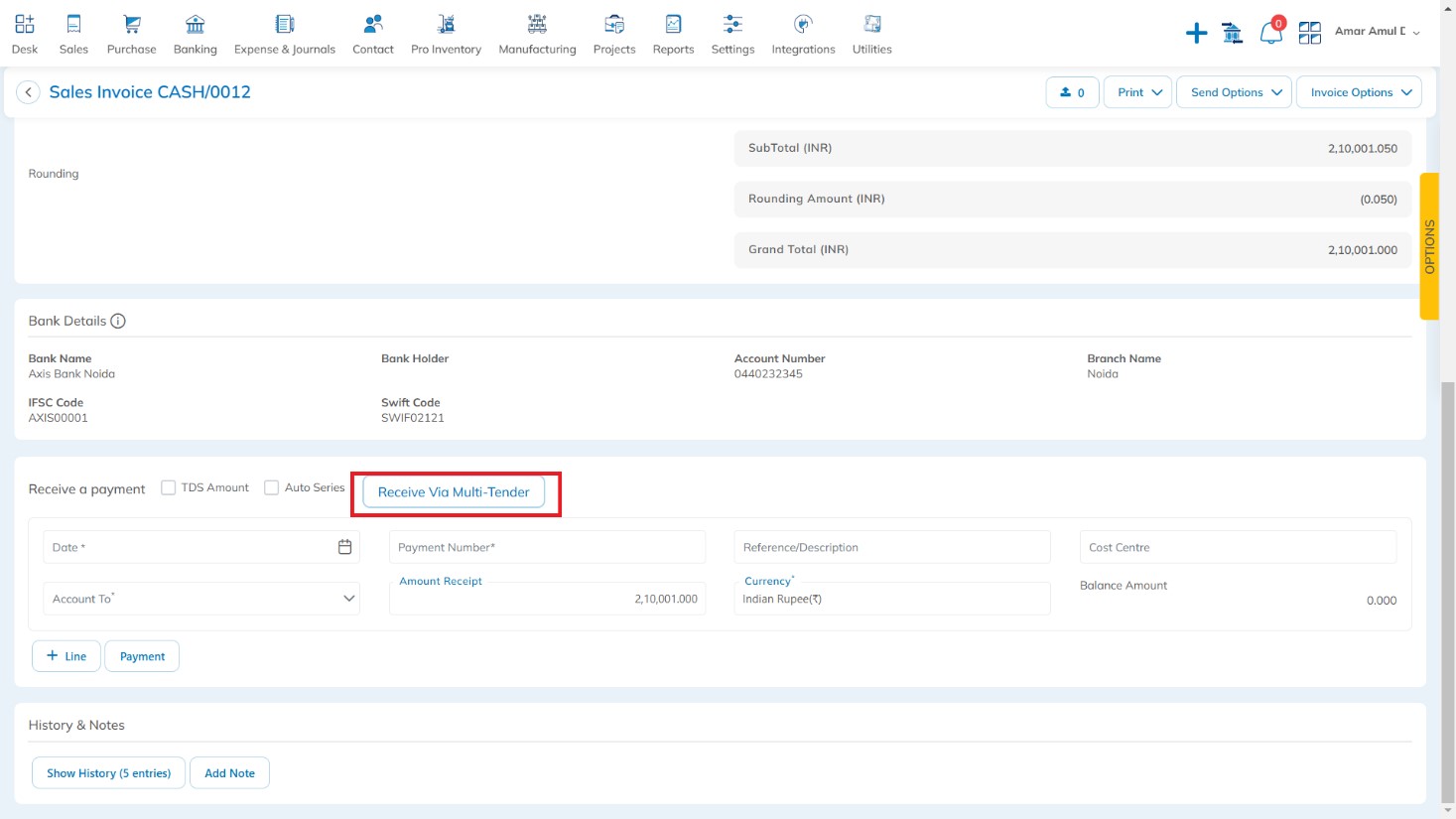Click the bank icon in header

[1233, 33]
